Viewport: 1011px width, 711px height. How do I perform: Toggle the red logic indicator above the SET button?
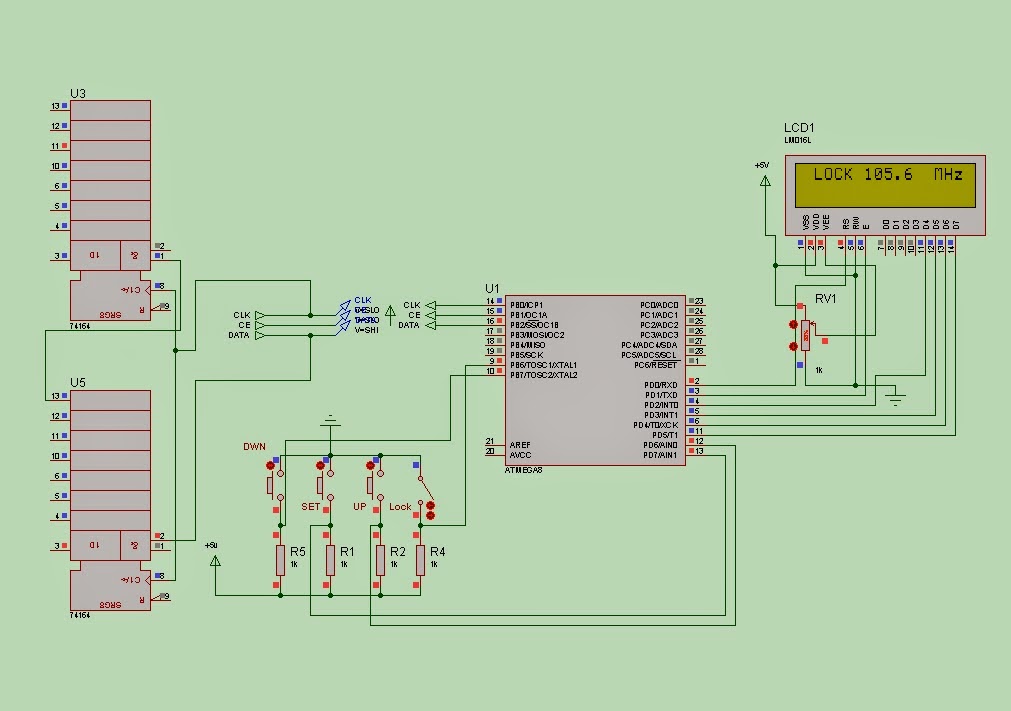(x=320, y=465)
